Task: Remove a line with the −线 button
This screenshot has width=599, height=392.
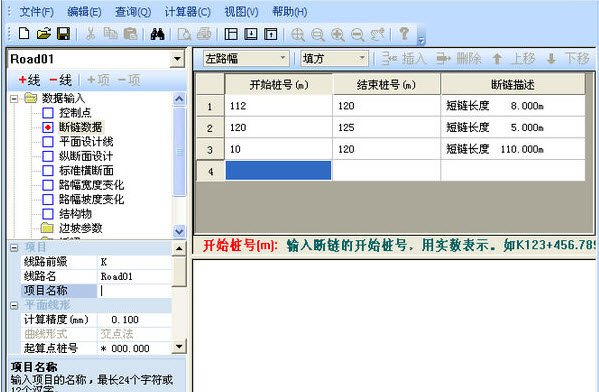Action: point(60,80)
